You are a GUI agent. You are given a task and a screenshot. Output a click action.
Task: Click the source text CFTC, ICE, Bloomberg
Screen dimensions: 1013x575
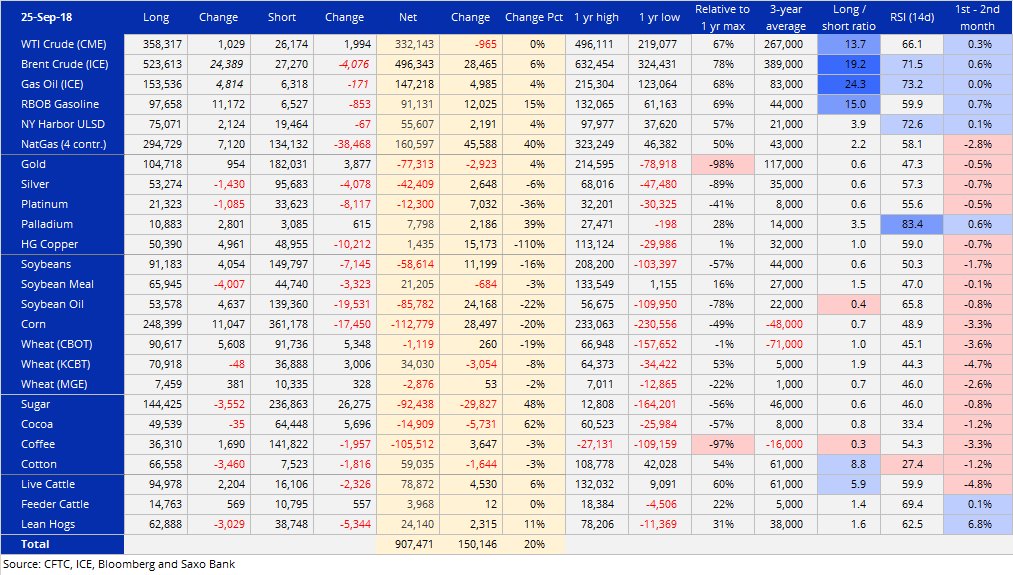(118, 564)
